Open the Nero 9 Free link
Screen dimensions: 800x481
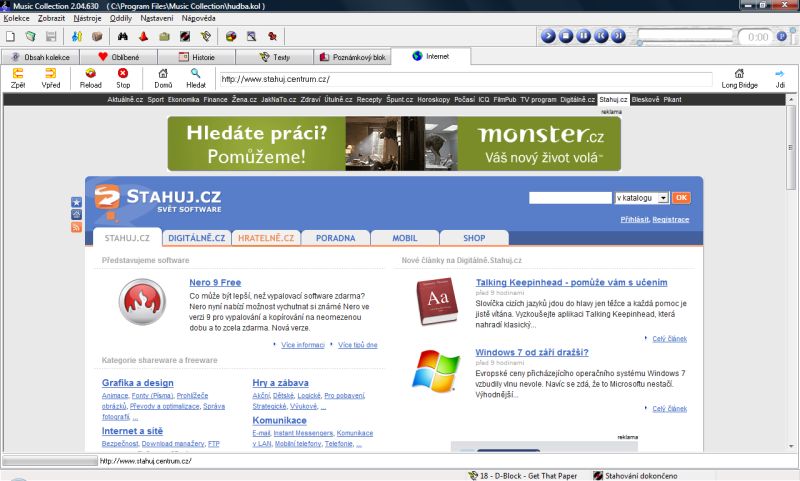(215, 283)
